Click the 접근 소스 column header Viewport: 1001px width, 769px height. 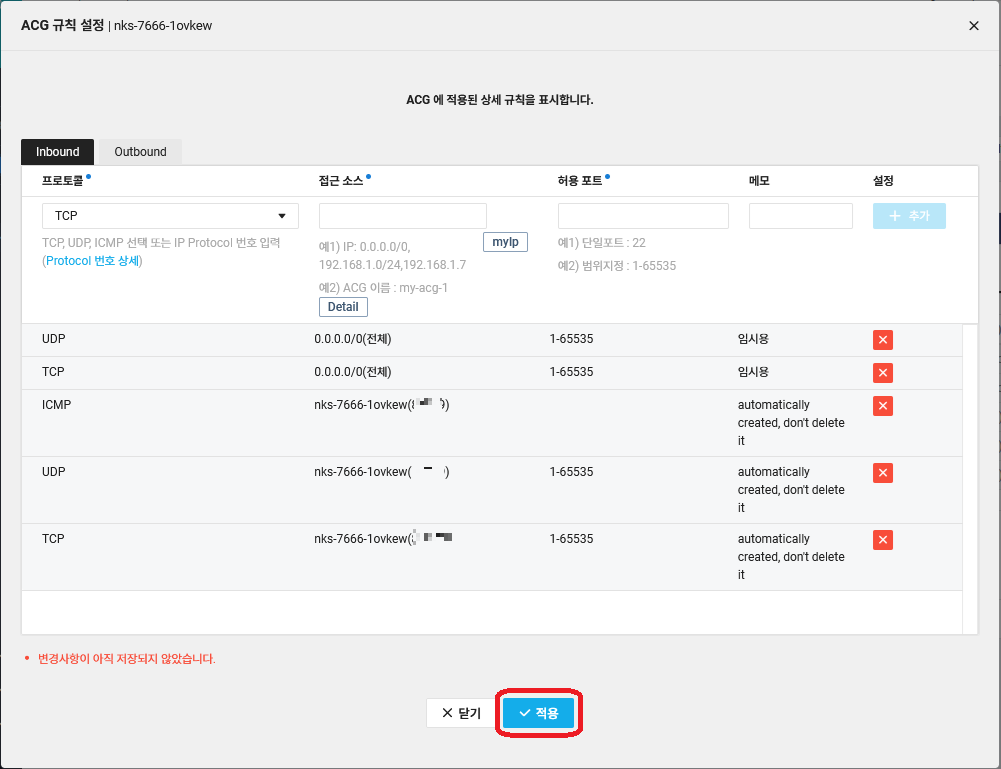[341, 181]
